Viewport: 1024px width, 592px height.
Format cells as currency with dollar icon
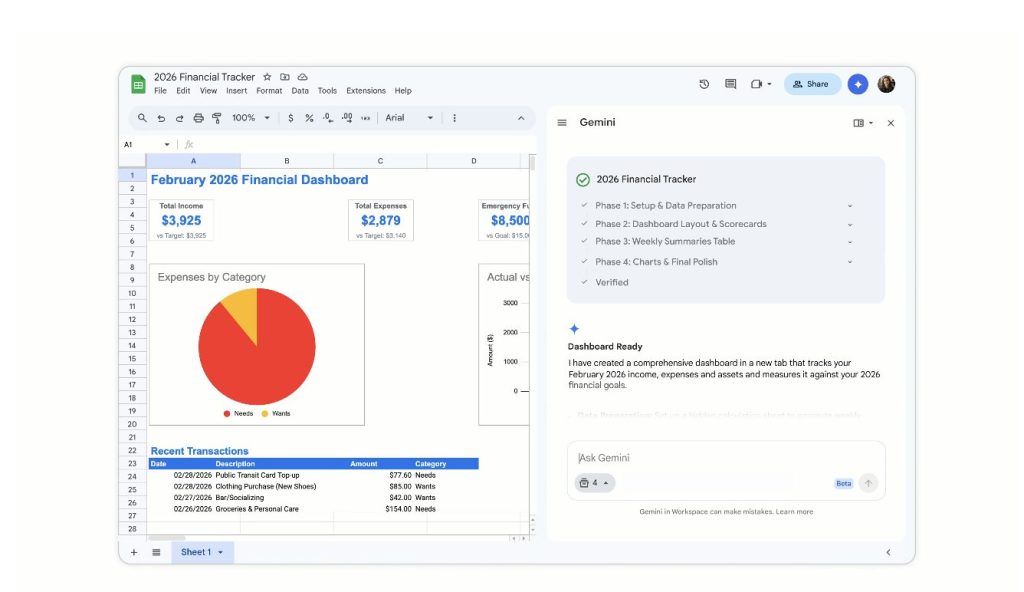[x=291, y=118]
